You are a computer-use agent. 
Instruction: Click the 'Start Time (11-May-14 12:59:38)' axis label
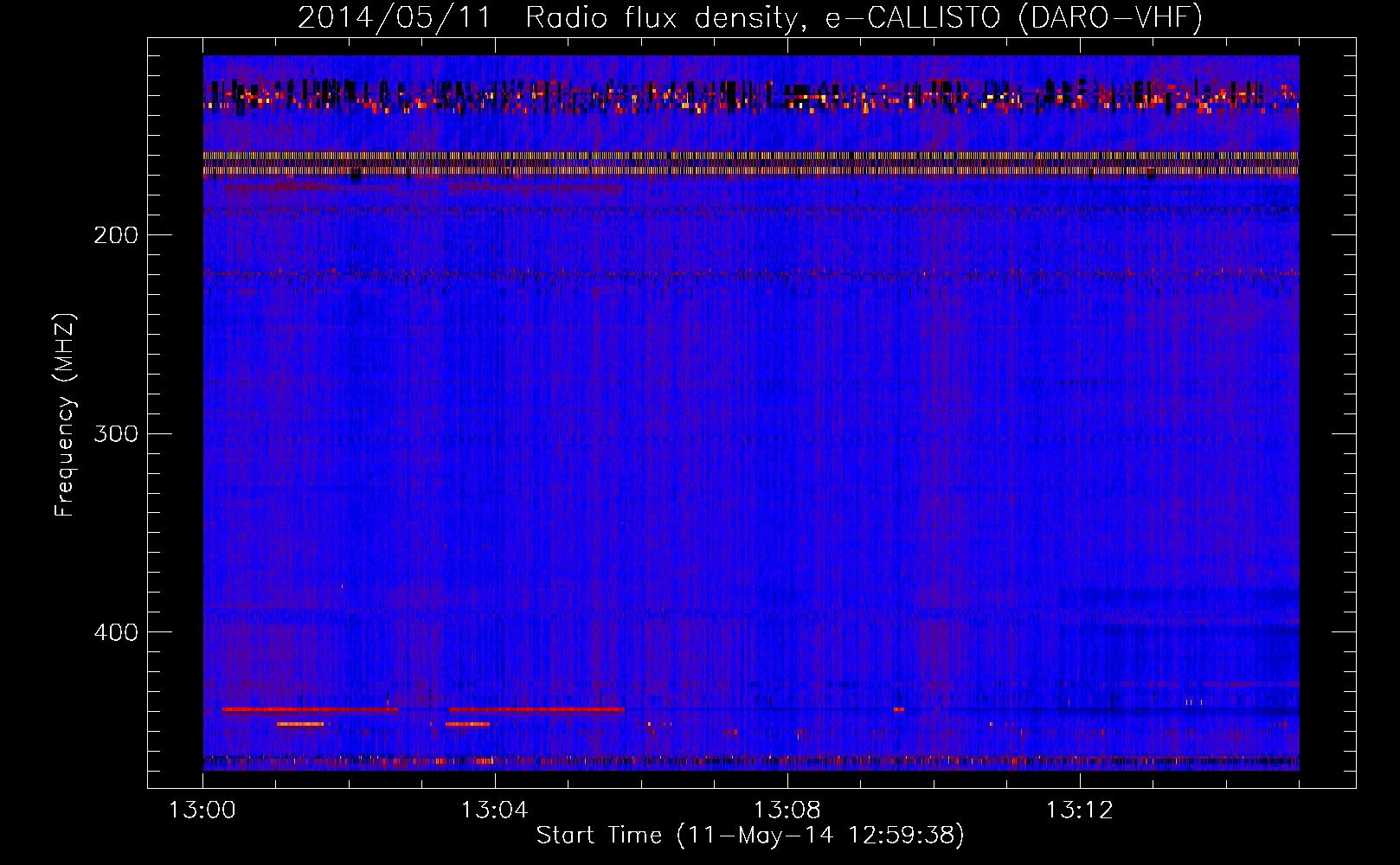click(750, 836)
